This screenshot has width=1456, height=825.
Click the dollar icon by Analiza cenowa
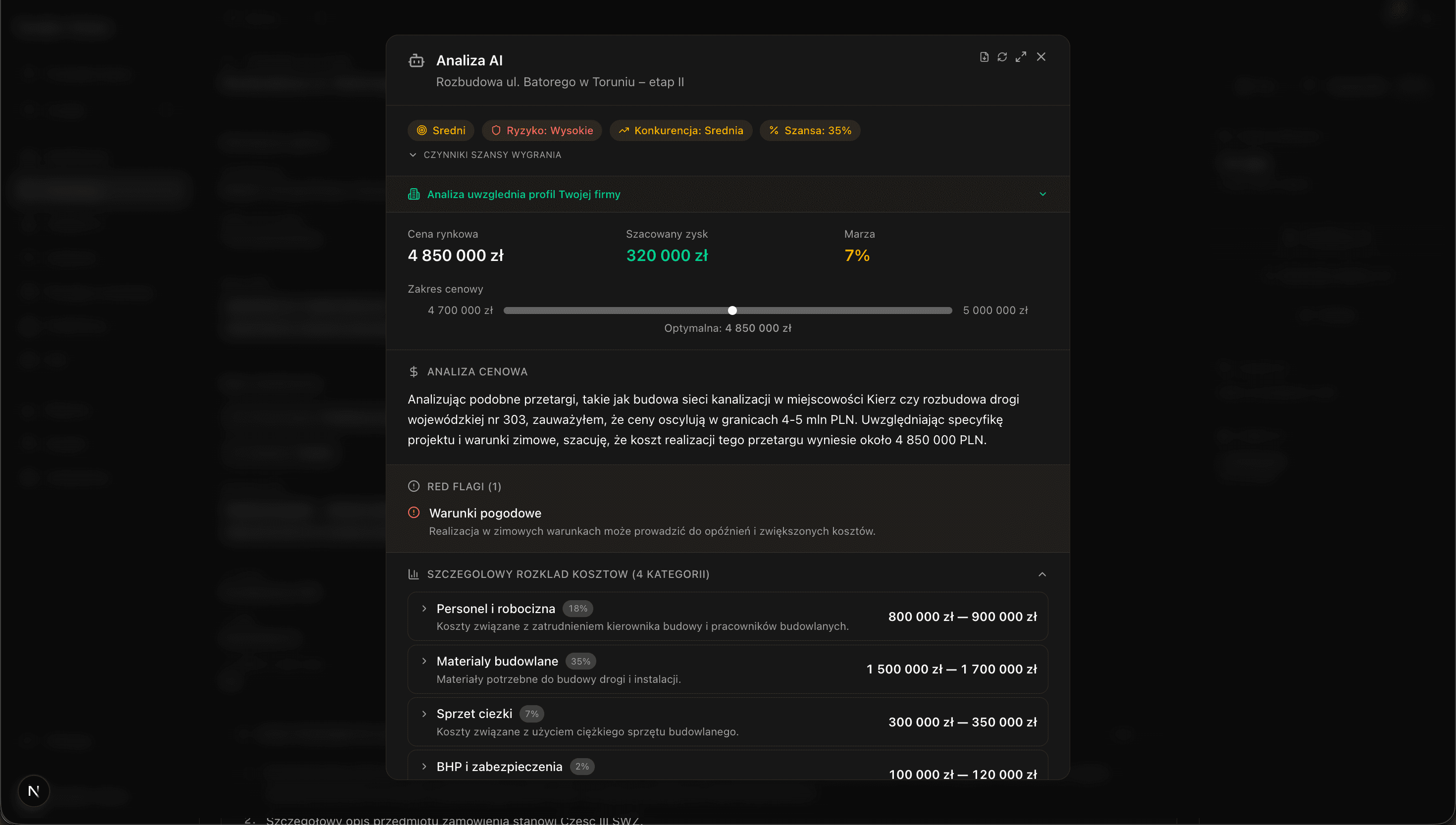[x=414, y=372]
